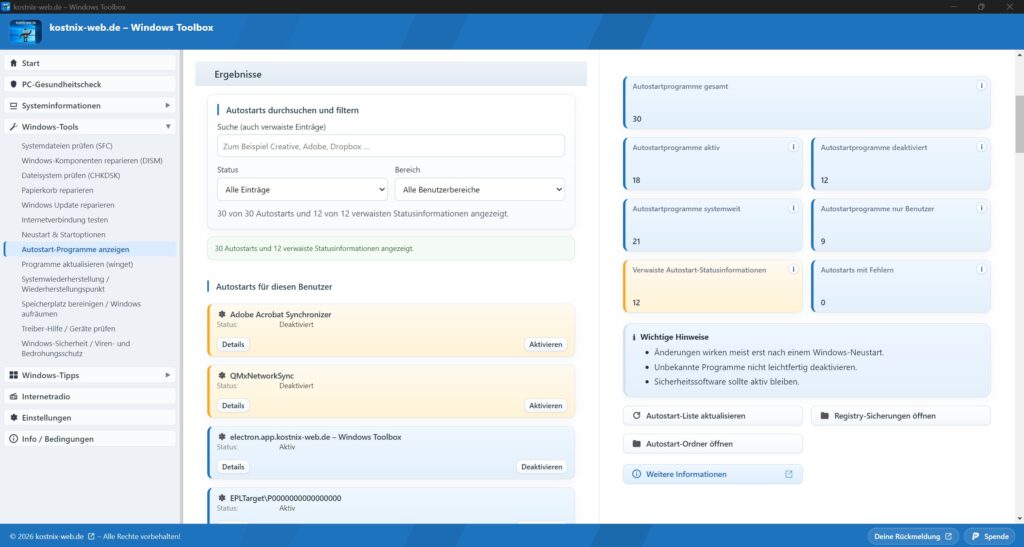Click Registry-Sicherungen öffnen button
The image size is (1024, 547).
point(901,416)
